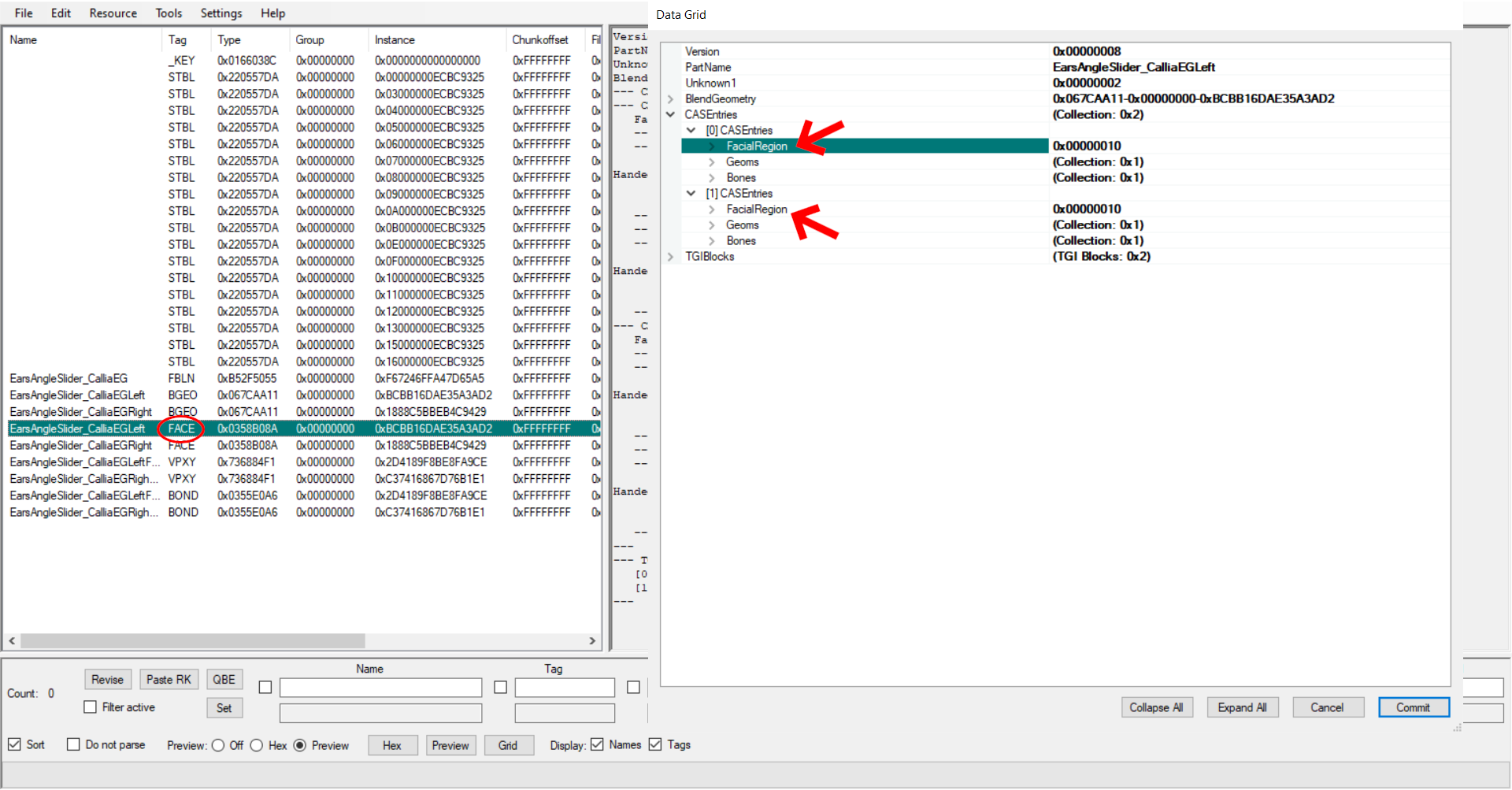Expand the BlendGeometry row
Image resolution: width=1512 pixels, height=790 pixels.
coord(670,99)
